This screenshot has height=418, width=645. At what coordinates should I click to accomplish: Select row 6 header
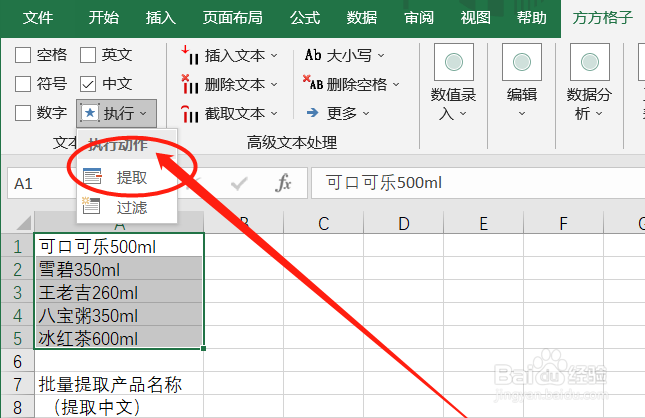(17, 361)
